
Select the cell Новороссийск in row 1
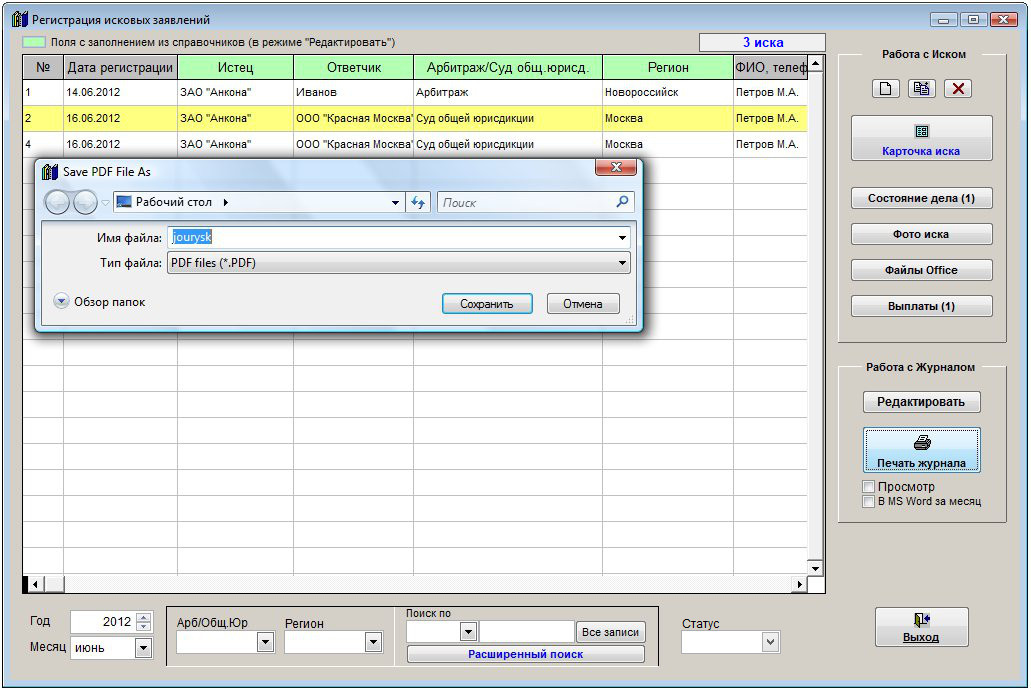668,93
